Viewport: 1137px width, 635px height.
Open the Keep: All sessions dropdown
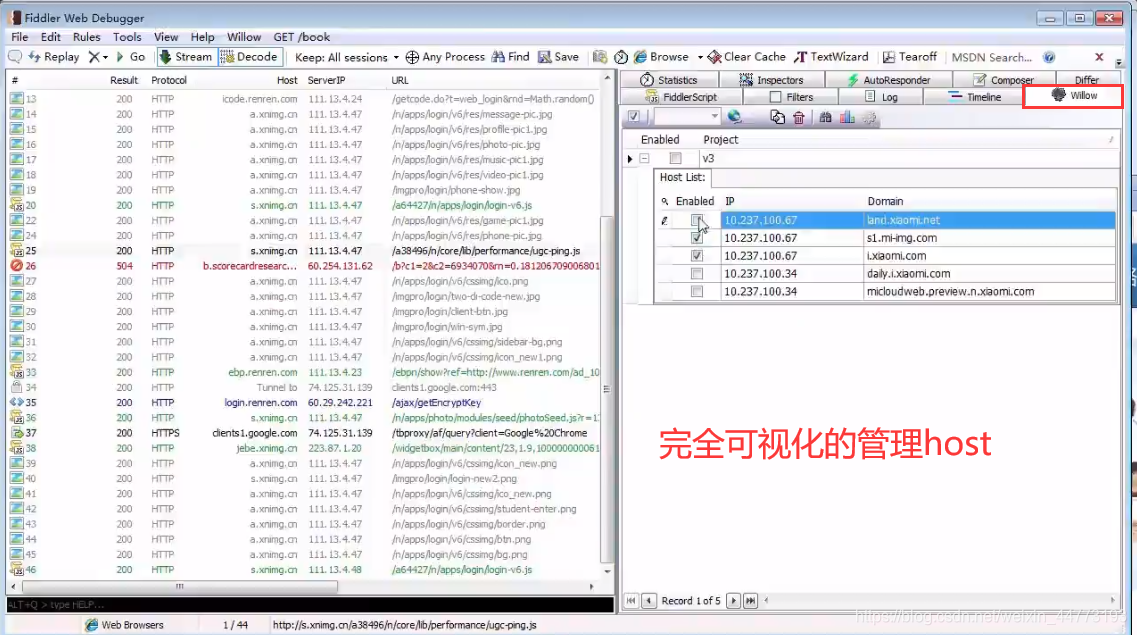click(347, 57)
